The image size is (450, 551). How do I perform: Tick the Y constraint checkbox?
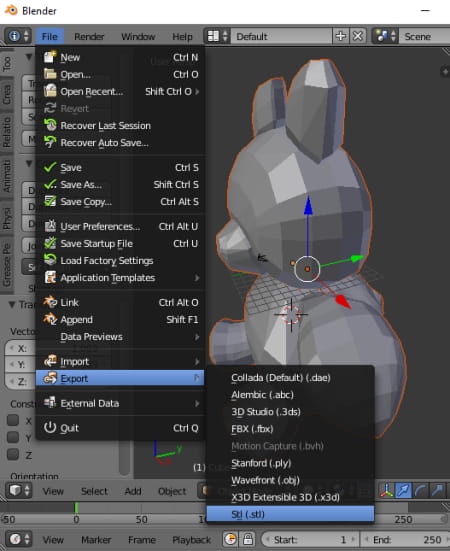(13, 437)
